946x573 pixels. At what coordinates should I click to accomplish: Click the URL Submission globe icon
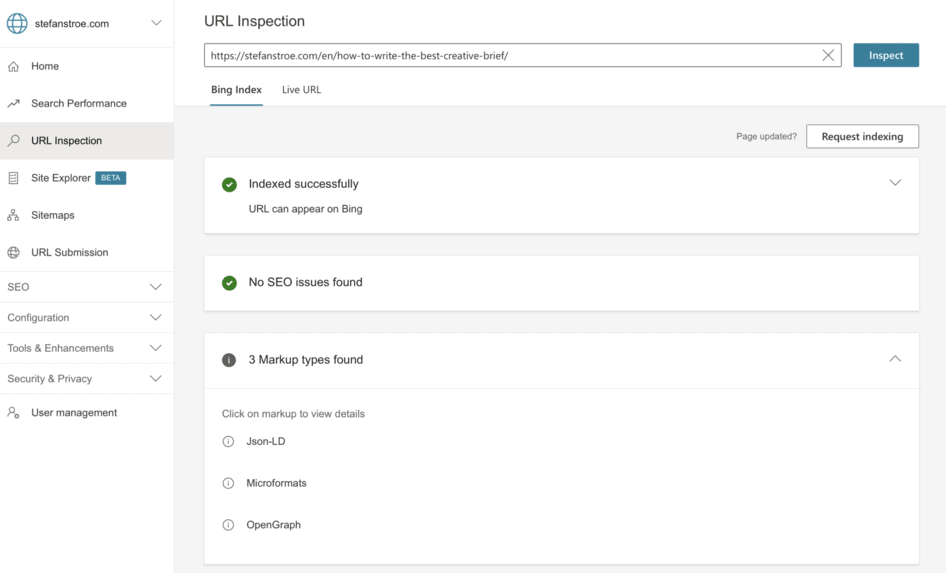(13, 252)
